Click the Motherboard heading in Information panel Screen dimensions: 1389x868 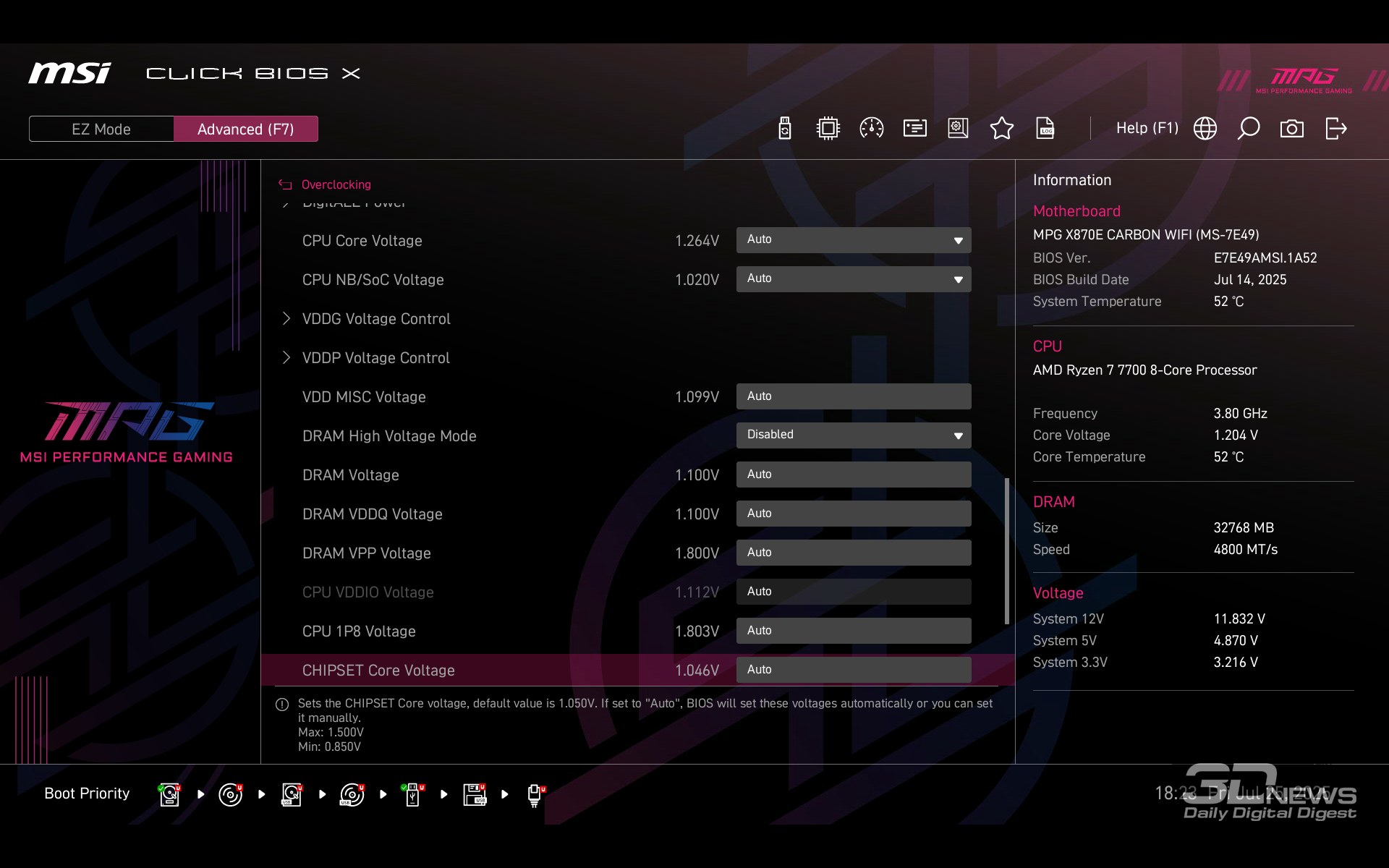tap(1076, 211)
